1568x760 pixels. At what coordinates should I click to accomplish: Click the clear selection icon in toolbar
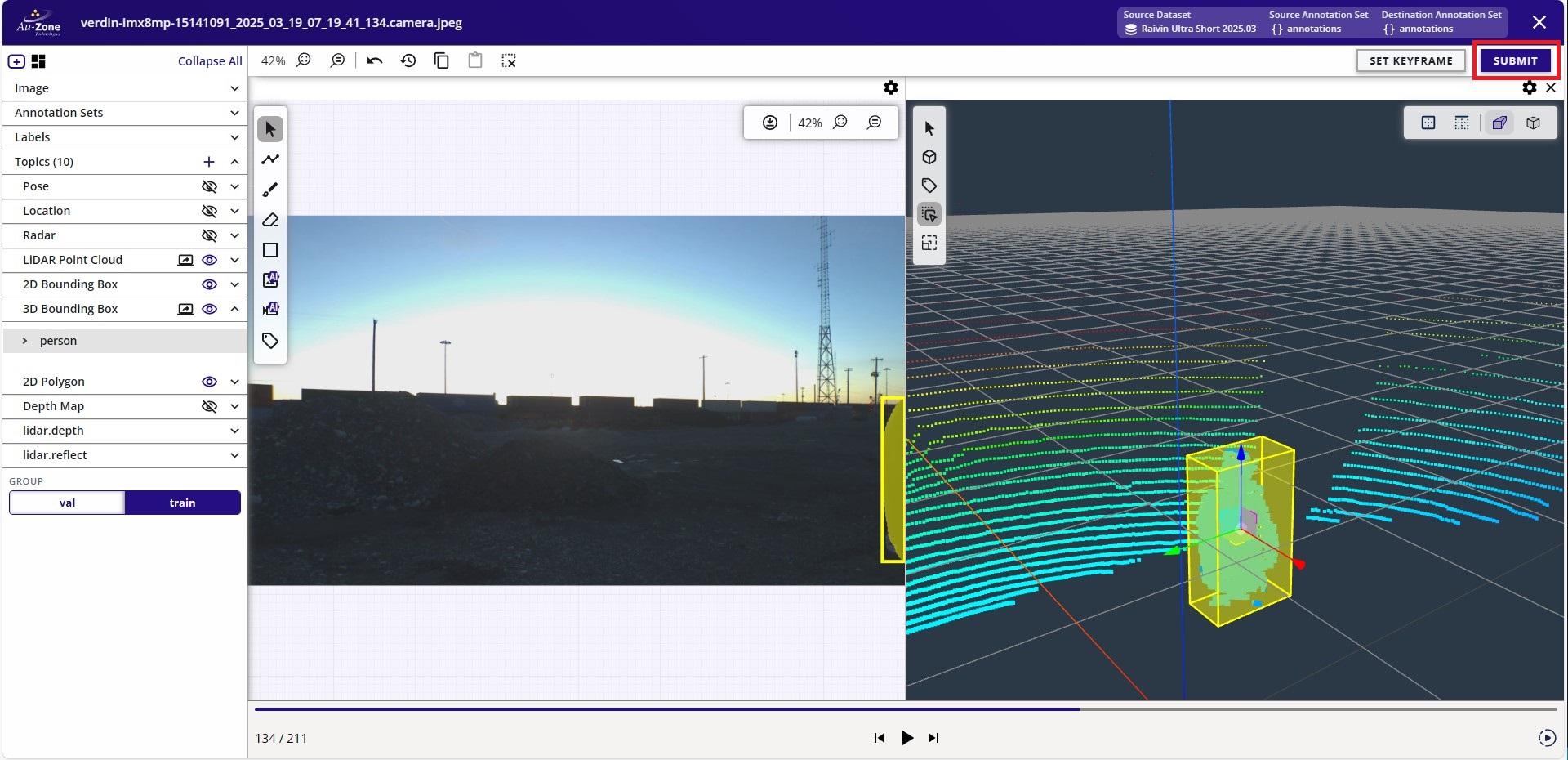point(509,60)
